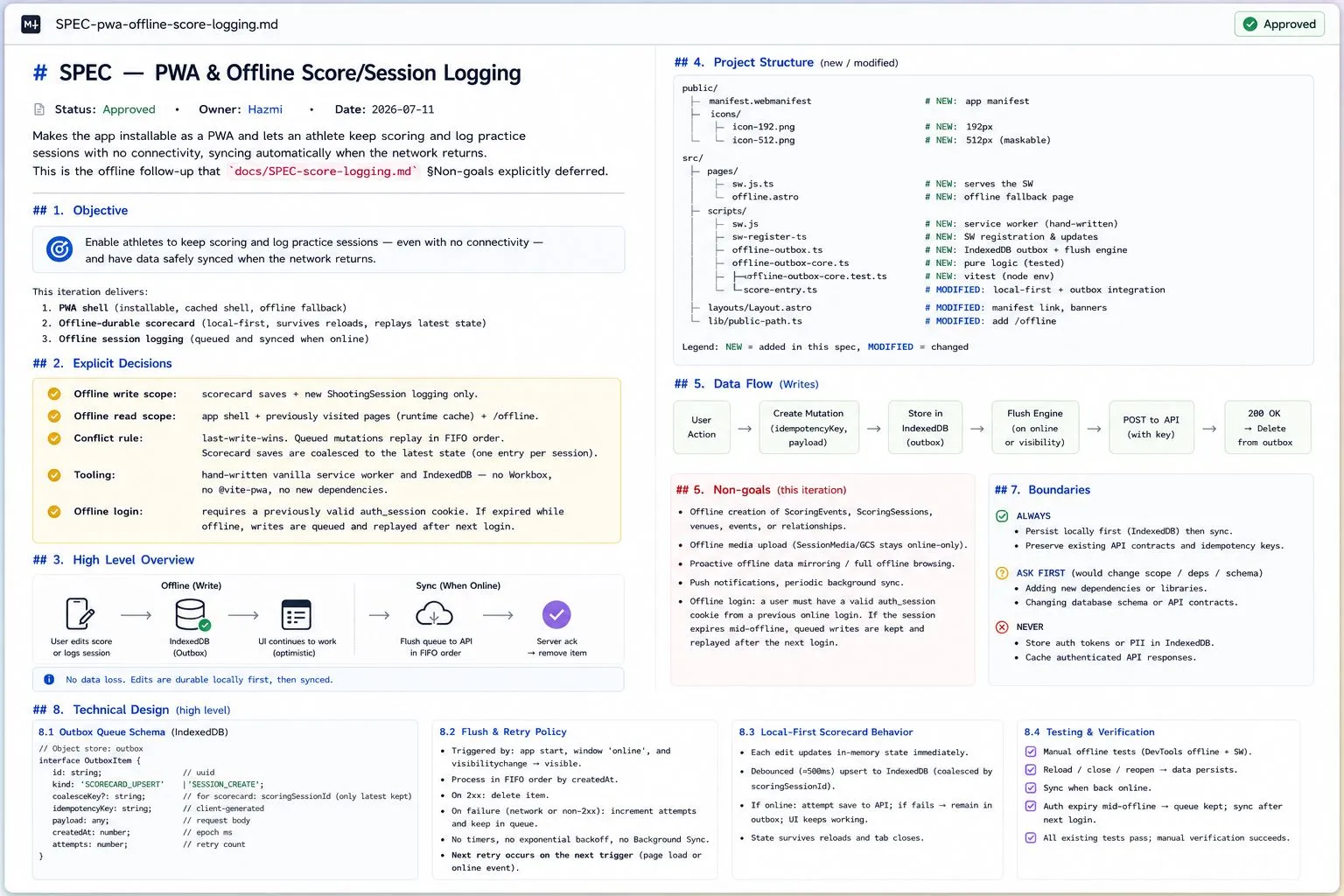Viewport: 1344px width, 896px height.
Task: Click the green Approved text beside Status
Action: coord(129,109)
